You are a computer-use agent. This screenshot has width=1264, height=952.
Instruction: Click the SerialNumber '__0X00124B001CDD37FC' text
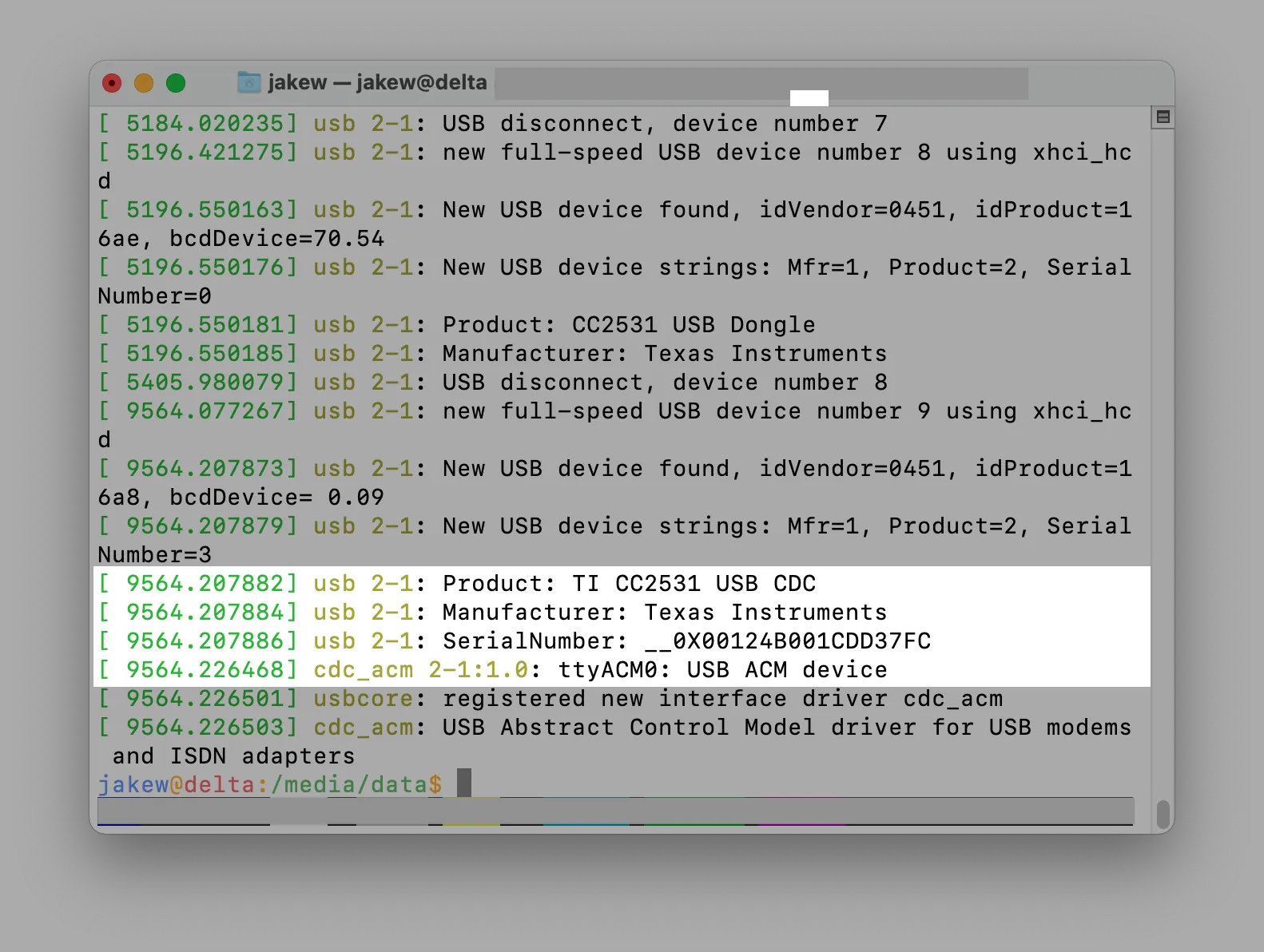[x=788, y=641]
